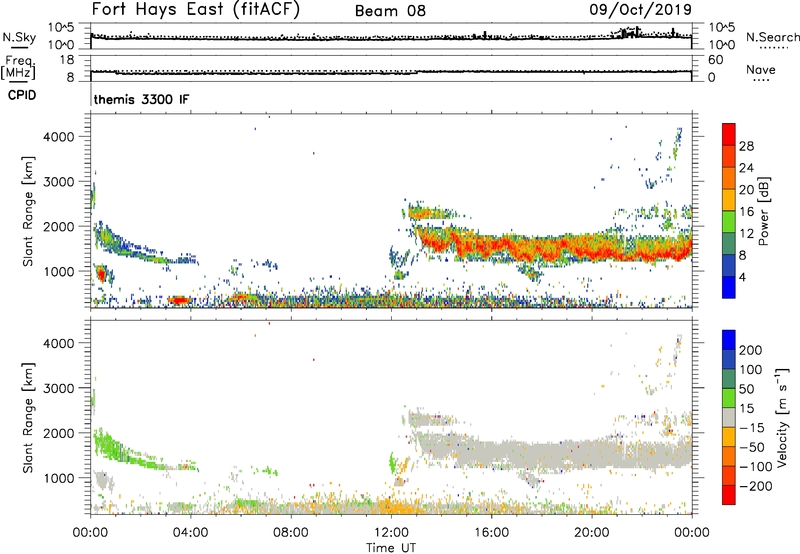The height and width of the screenshot is (554, 800).
Task: Click the 2000 tick in the velocity panel
Action: [59, 433]
